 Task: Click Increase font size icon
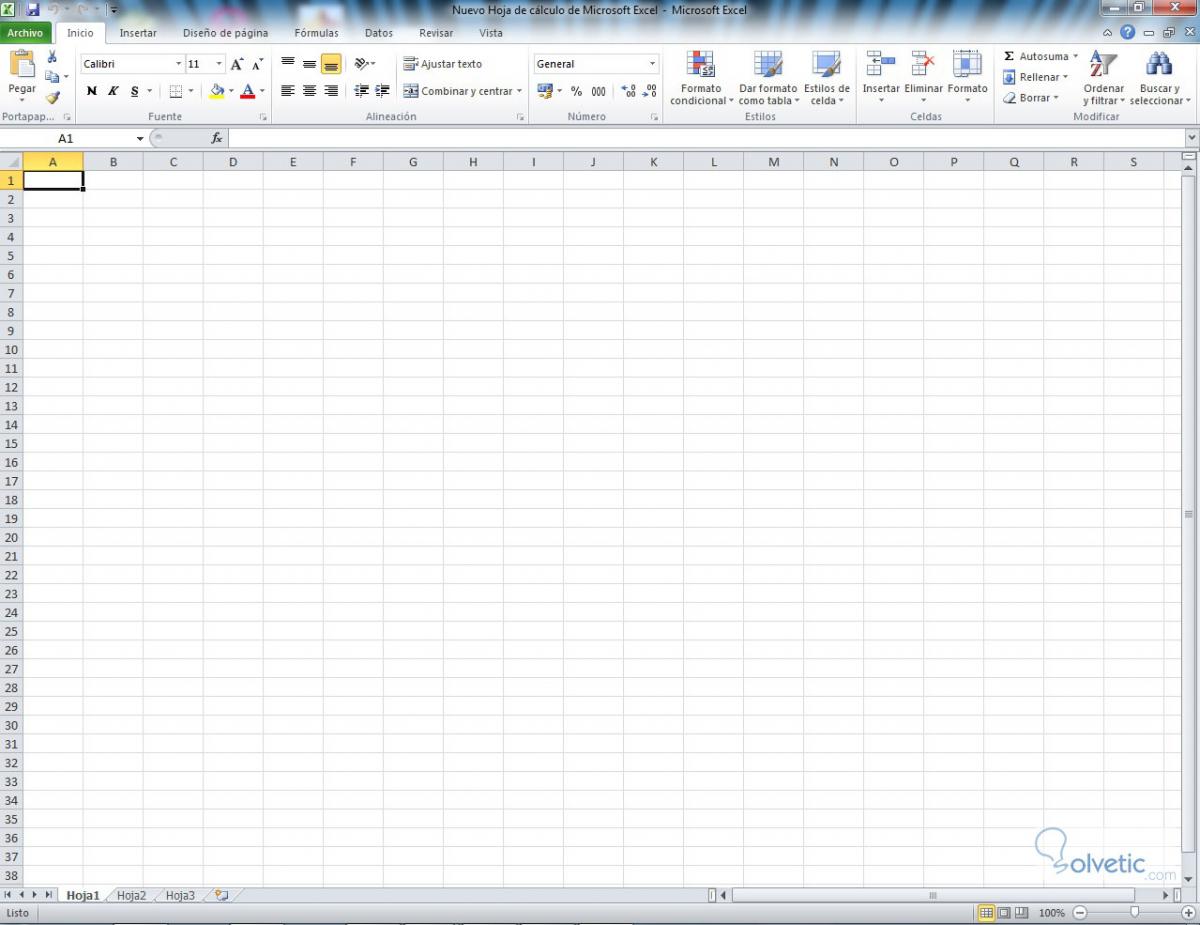[237, 64]
